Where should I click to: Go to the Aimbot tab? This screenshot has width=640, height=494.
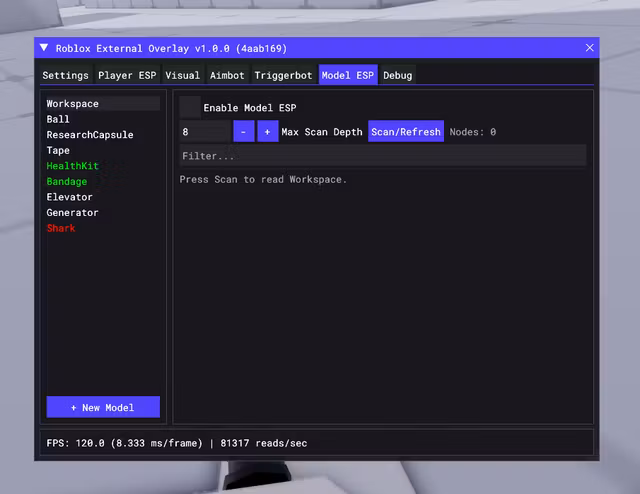pyautogui.click(x=227, y=75)
